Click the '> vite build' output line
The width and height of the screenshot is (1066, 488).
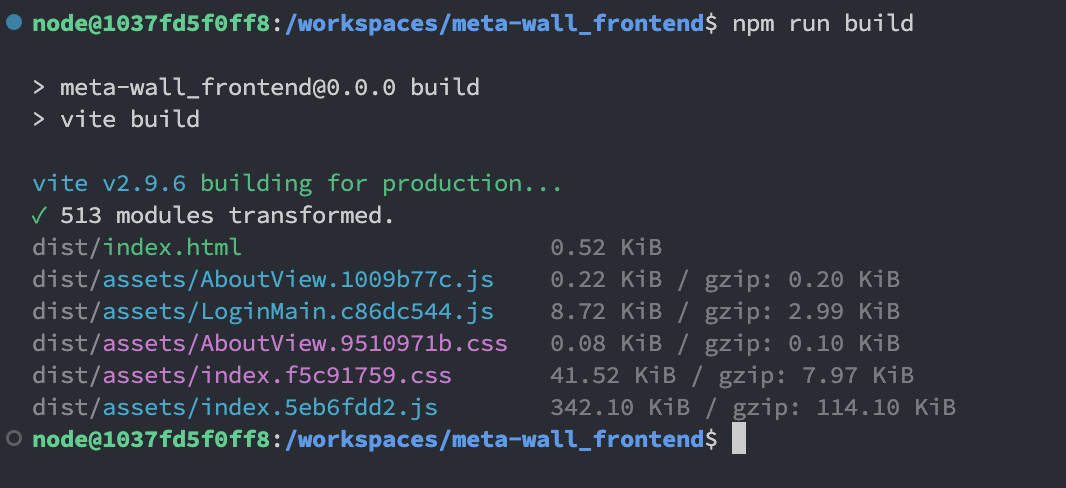(x=116, y=119)
